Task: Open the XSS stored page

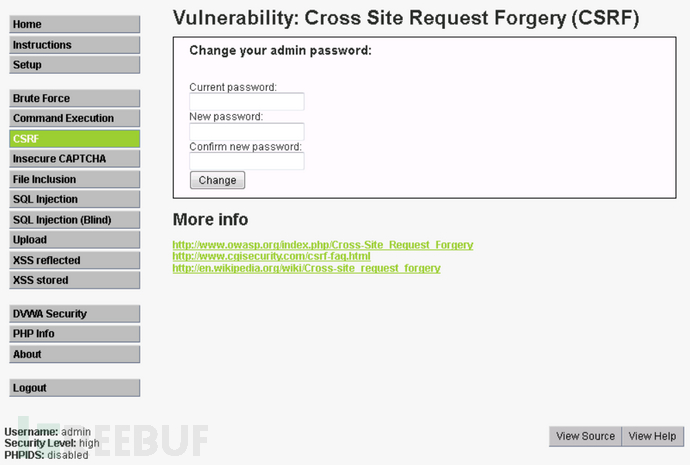Action: [x=74, y=280]
